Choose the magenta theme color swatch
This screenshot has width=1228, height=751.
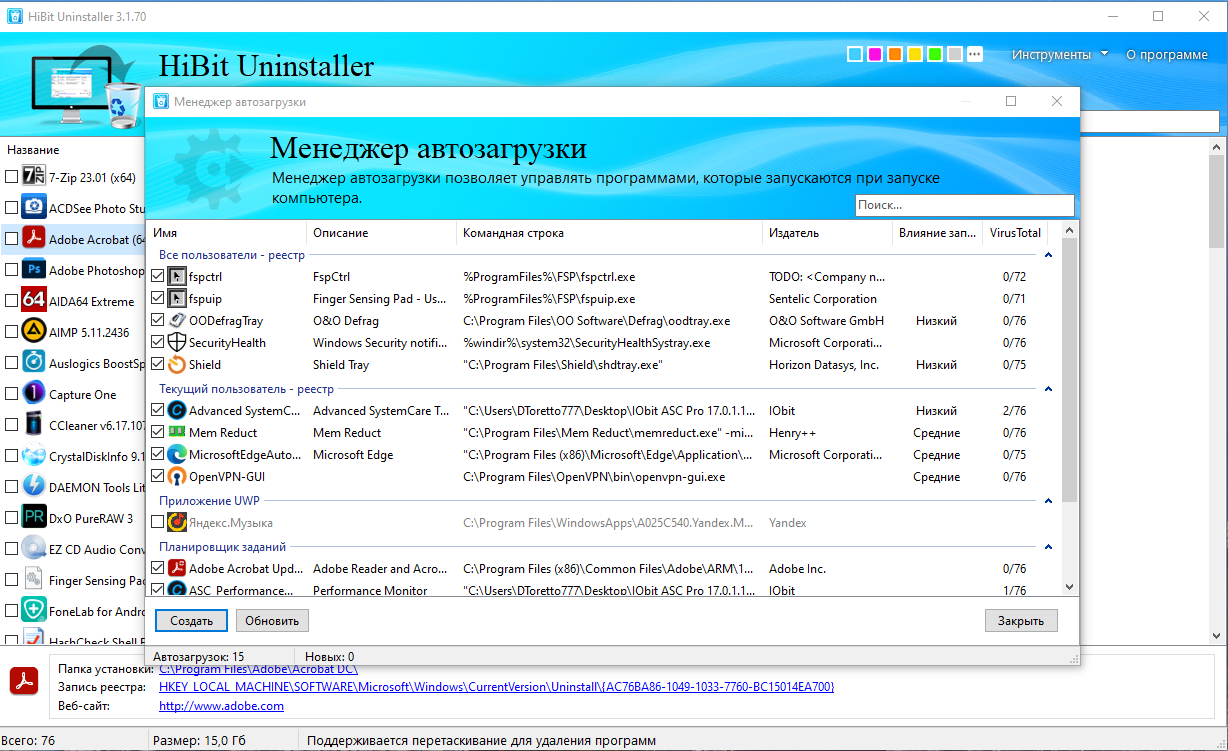click(x=875, y=54)
